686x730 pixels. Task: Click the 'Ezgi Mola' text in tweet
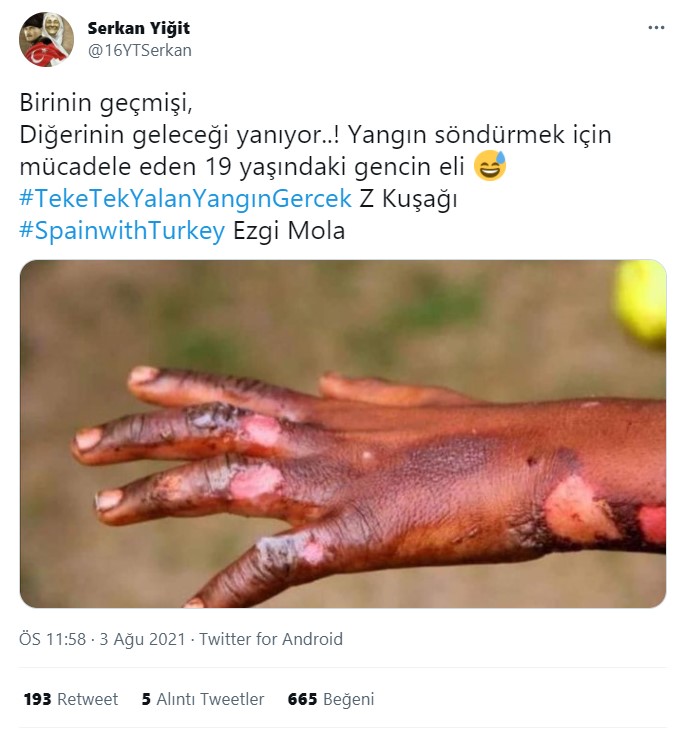[x=289, y=231]
